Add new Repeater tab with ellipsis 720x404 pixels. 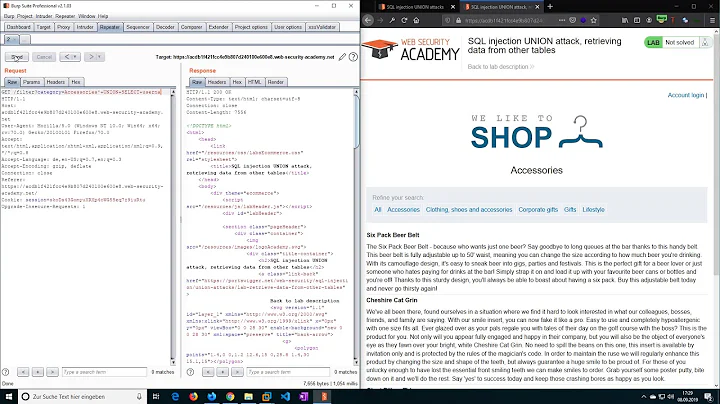coord(25,39)
